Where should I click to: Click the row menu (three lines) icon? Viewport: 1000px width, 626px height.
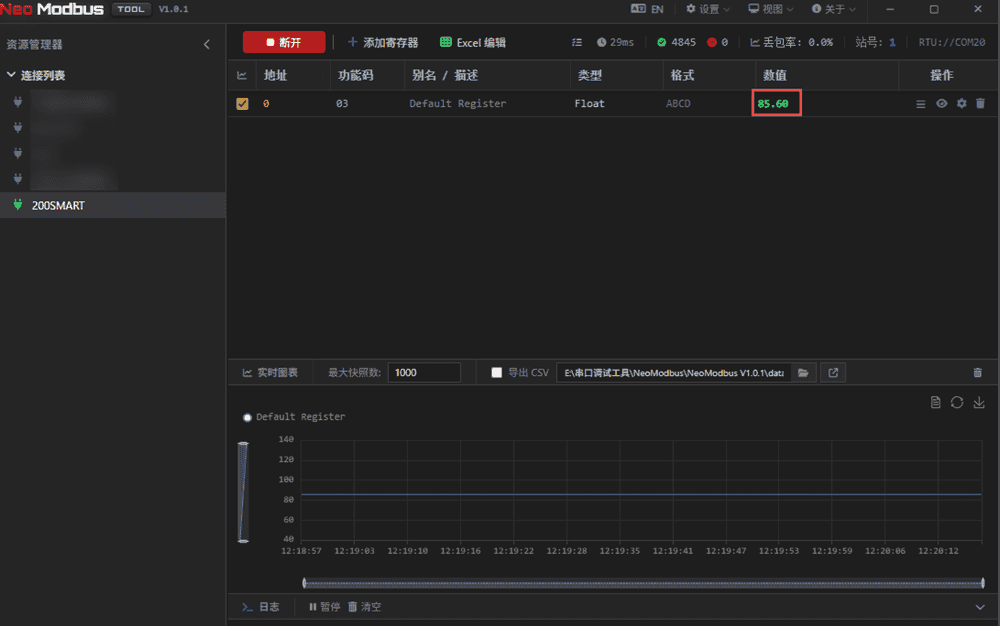coord(921,104)
